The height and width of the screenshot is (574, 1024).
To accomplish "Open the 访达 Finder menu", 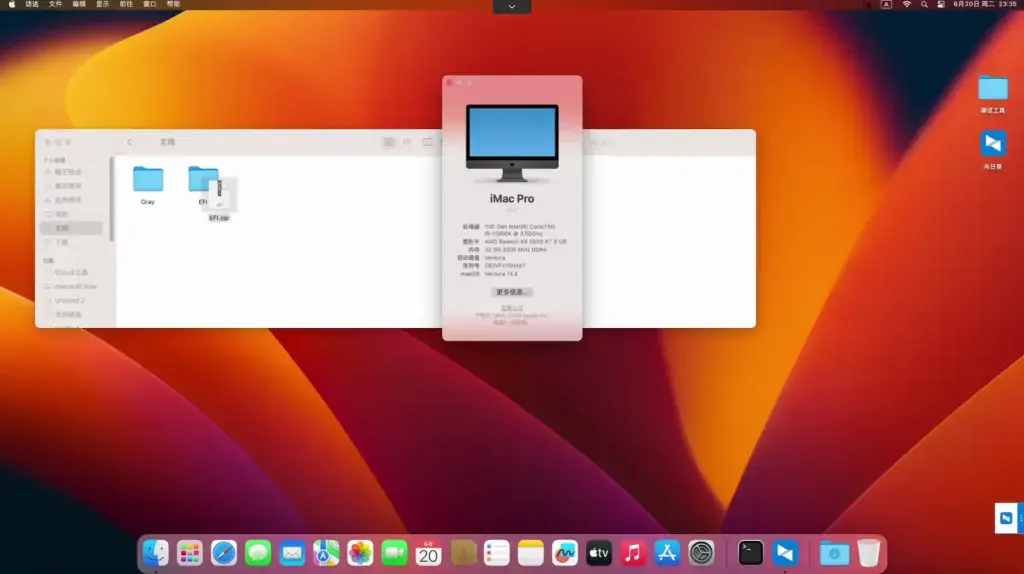I will click(32, 4).
